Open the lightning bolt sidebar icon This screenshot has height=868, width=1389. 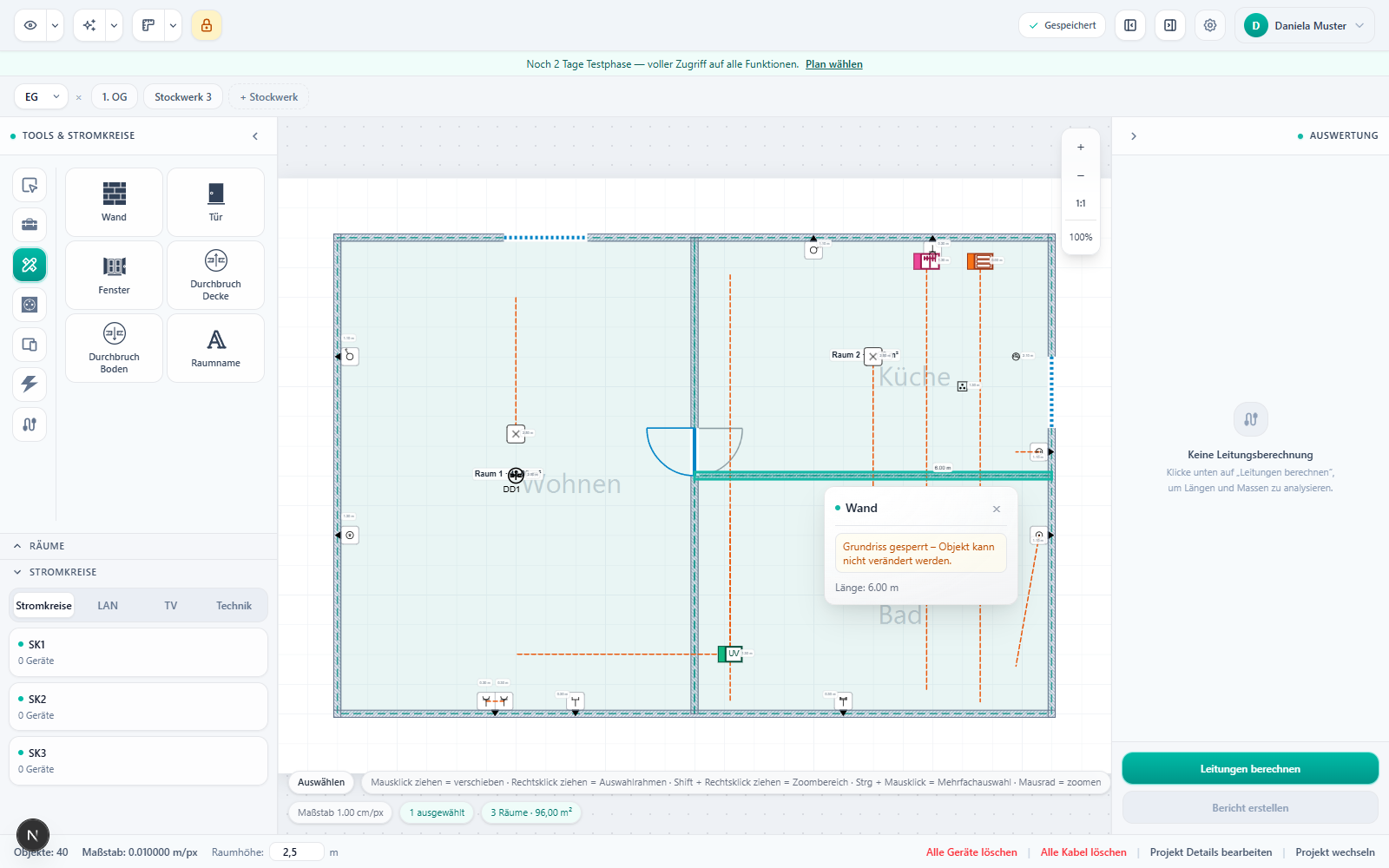click(30, 385)
